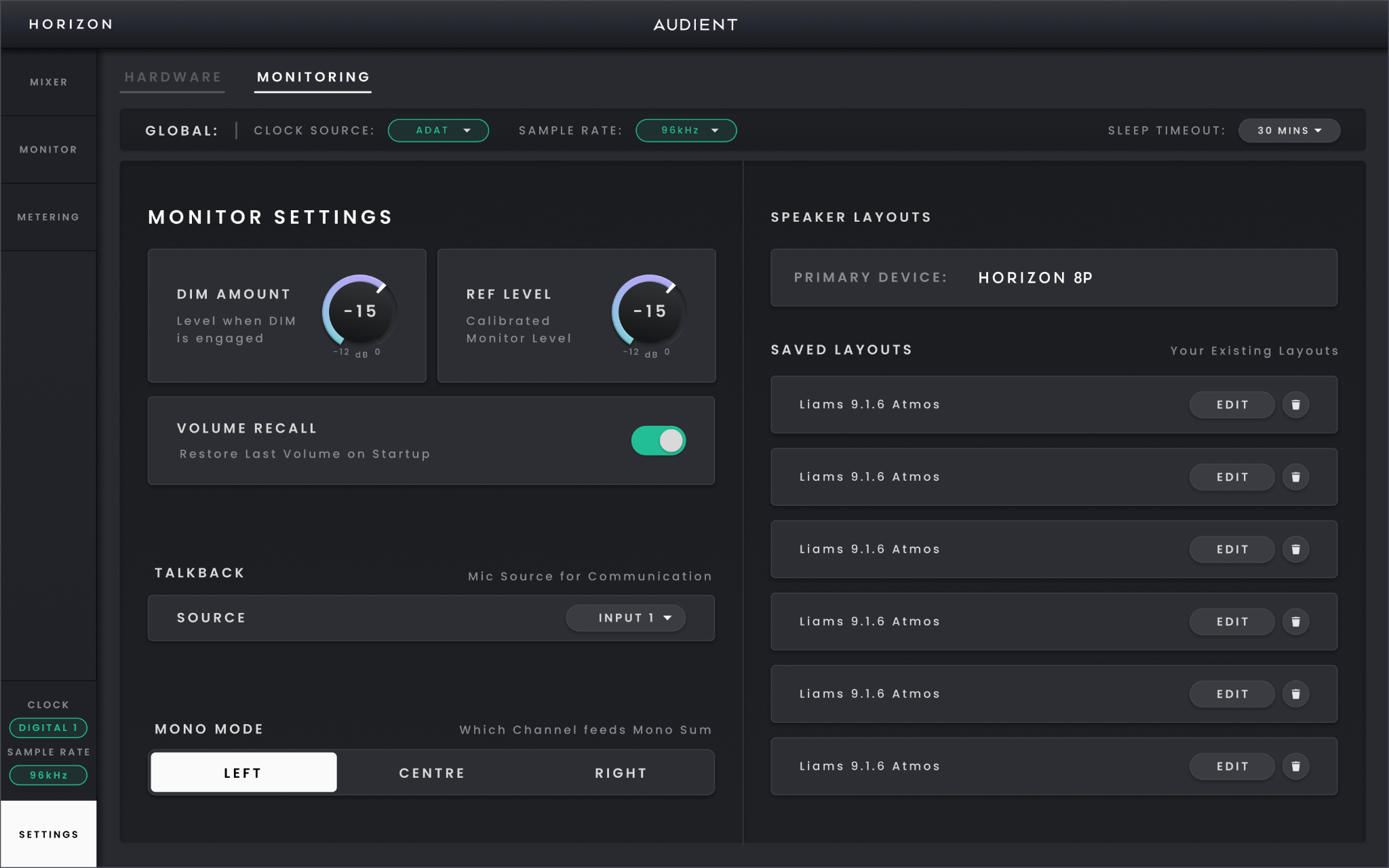Click the SAVED LAYOUTS heading
This screenshot has width=1389, height=868.
(x=841, y=350)
